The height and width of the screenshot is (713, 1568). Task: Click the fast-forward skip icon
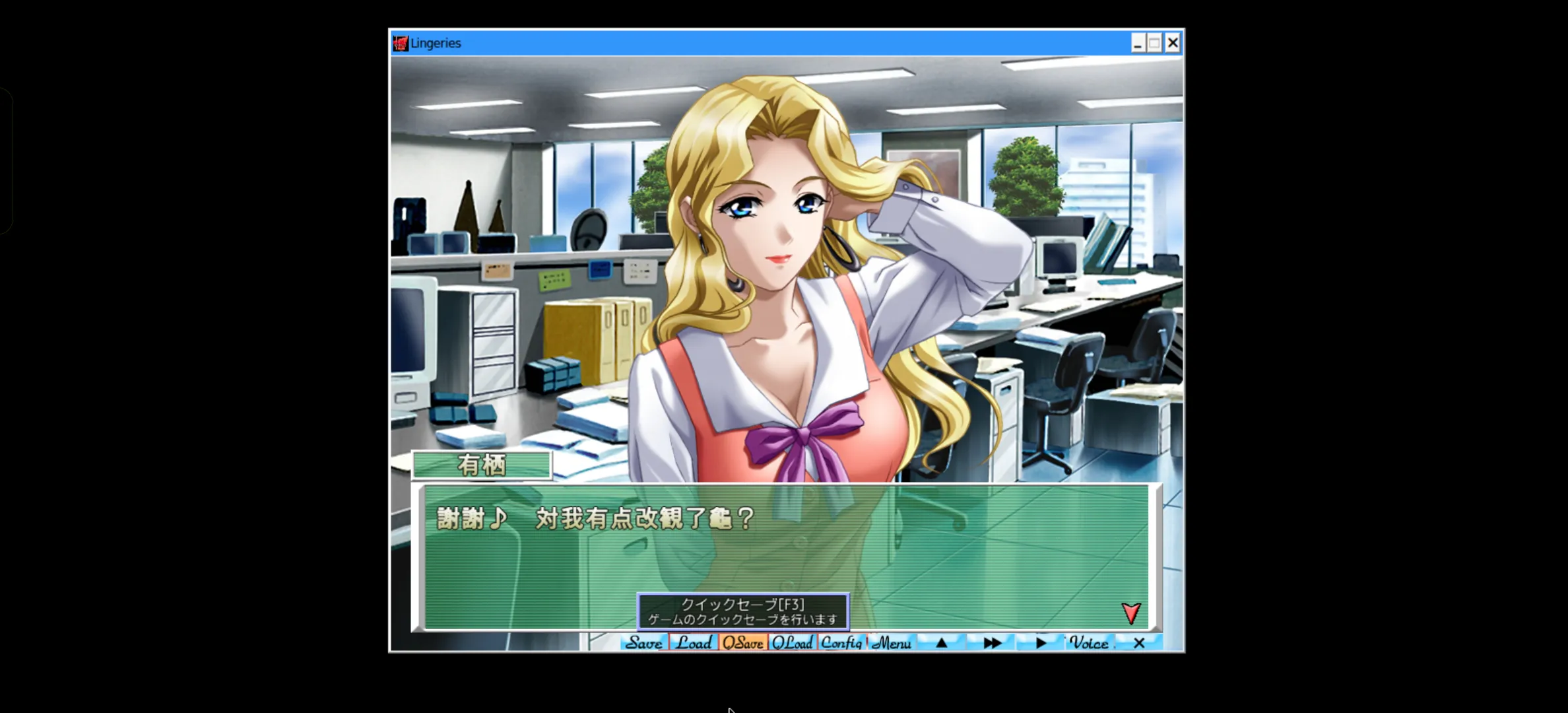[x=992, y=643]
